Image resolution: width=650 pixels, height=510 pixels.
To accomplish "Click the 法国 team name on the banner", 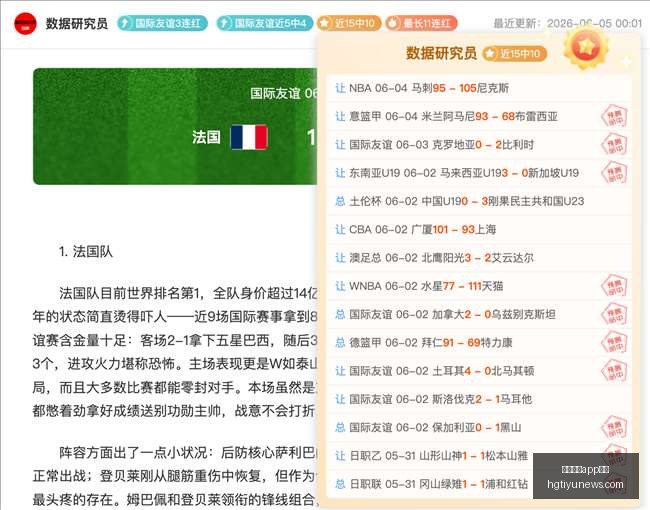I will [x=206, y=137].
